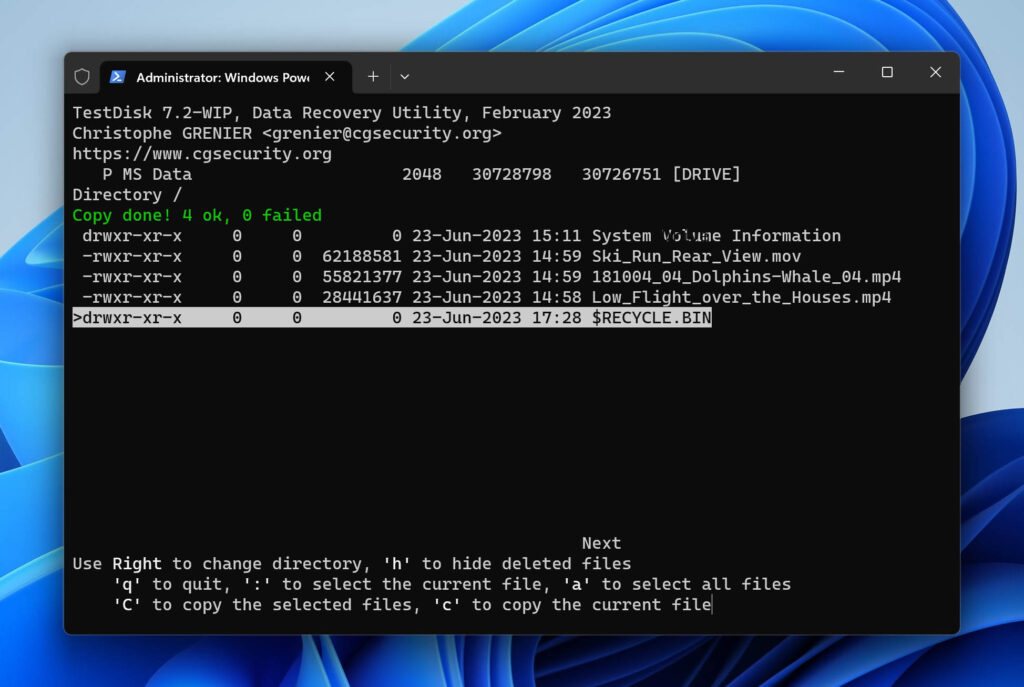
Task: Click the PowerShell icon on the tab
Action: [118, 76]
